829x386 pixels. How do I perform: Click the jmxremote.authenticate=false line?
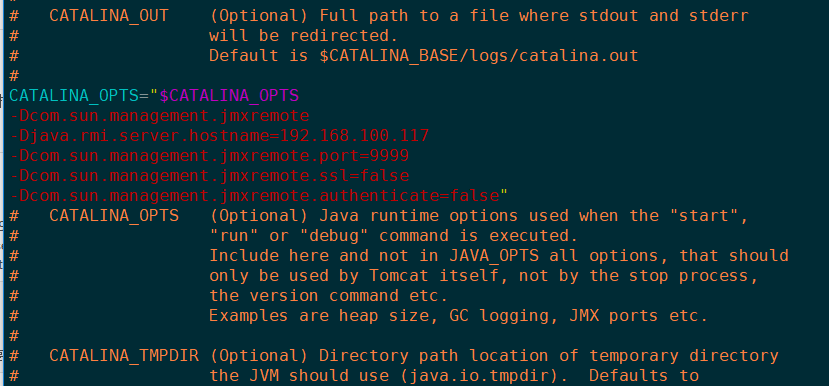(254, 196)
